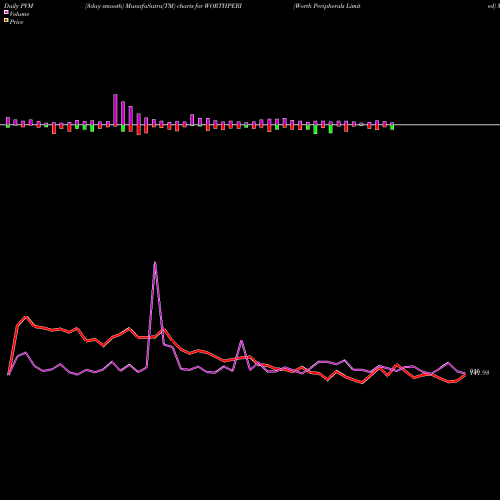This screenshot has height=500, width=500.
Task: Click the MunafaSutra charts for WORTHPERI heading
Action: pos(163,6)
